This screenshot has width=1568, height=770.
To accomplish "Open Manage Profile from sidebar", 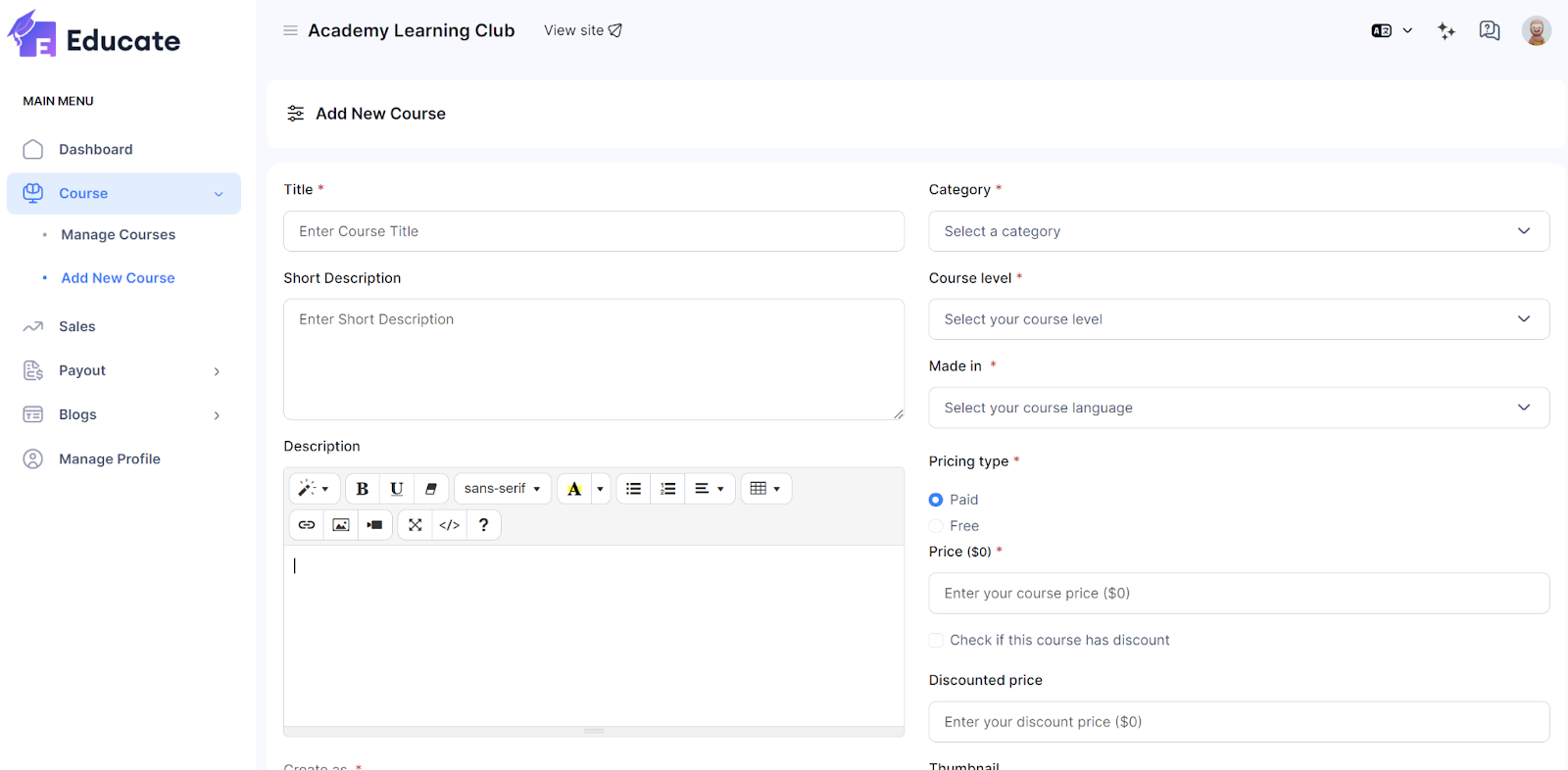I will tap(110, 458).
